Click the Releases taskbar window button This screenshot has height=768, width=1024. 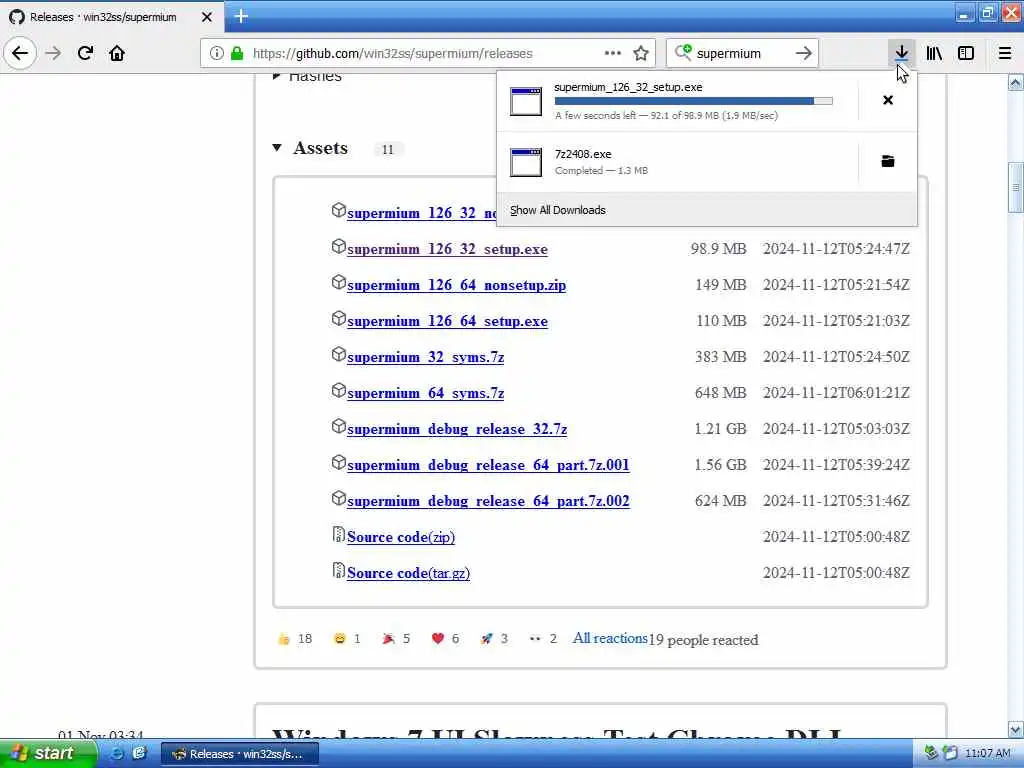point(240,754)
